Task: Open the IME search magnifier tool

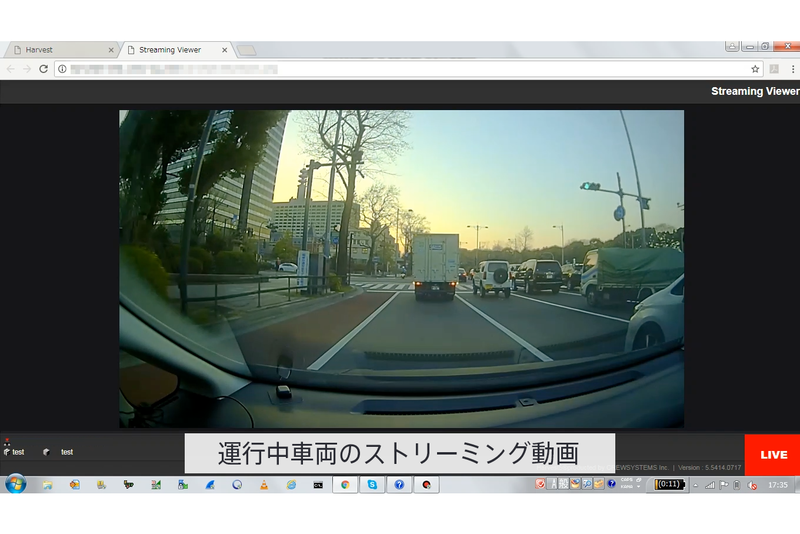Action: coord(587,484)
